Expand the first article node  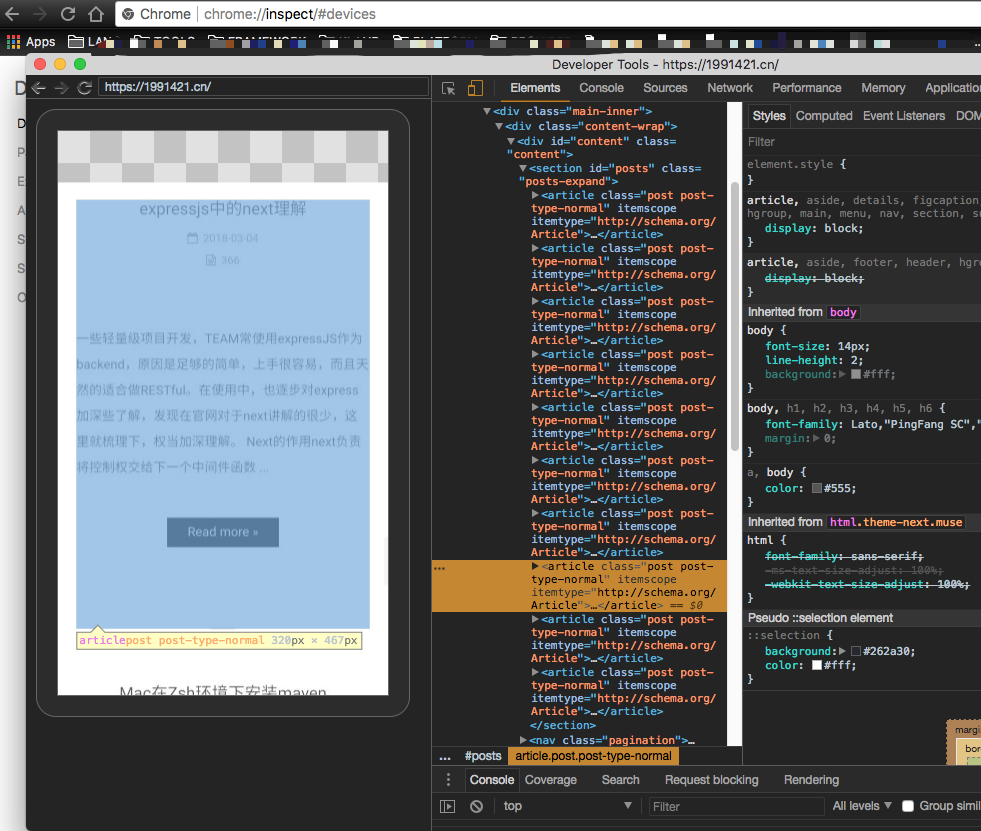tap(536, 195)
